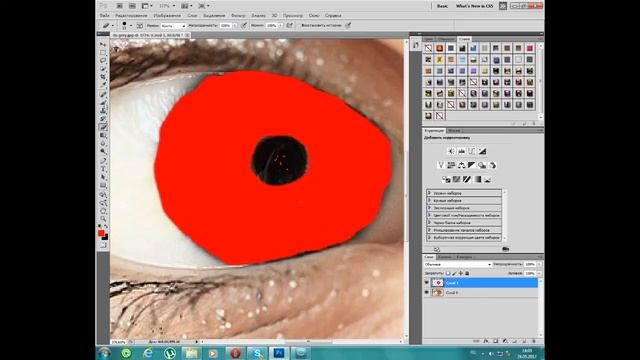
Task: Toggle Lock image pixels brush icon
Action: pyautogui.click(x=454, y=273)
